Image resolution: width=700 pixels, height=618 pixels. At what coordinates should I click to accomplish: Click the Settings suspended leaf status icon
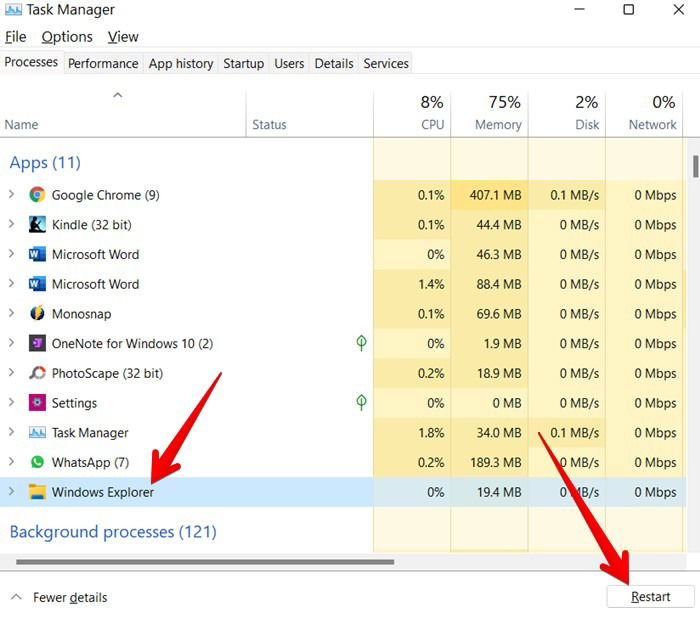(361, 402)
